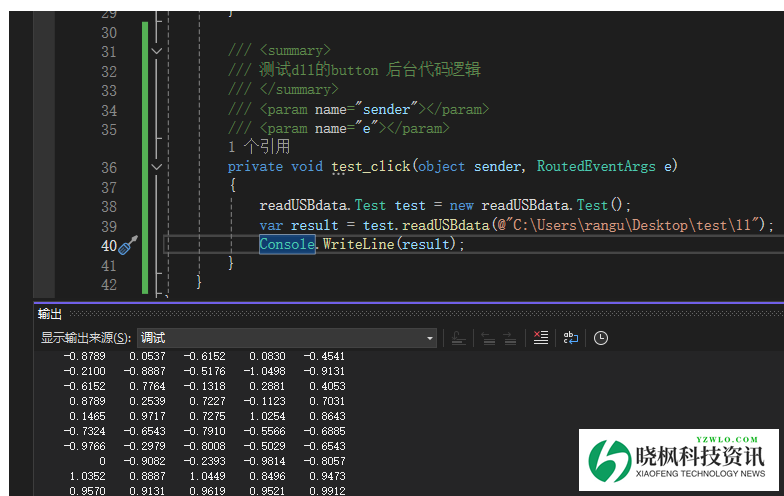Collapse the test_click method at line 36
The image size is (784, 496).
pyautogui.click(x=156, y=167)
